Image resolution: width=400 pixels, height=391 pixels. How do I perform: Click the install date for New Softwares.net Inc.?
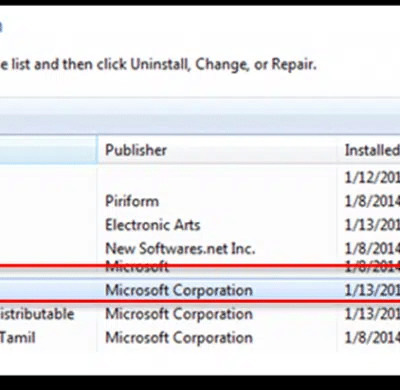click(x=372, y=248)
